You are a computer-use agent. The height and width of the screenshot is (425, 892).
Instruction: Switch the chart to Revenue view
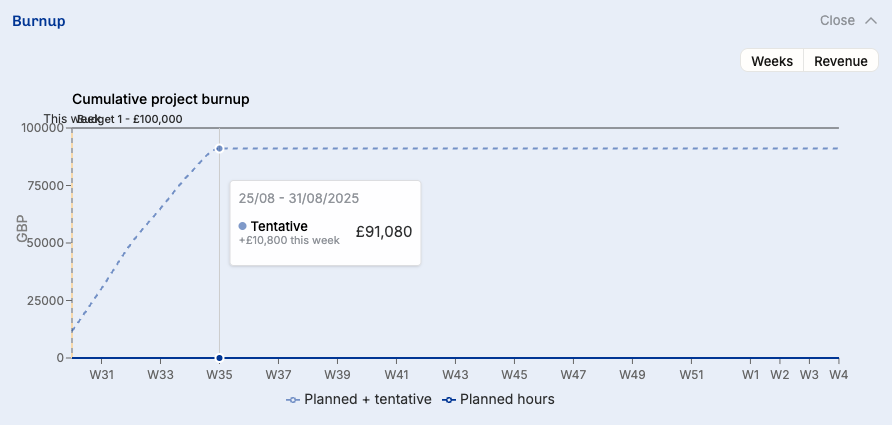click(840, 61)
